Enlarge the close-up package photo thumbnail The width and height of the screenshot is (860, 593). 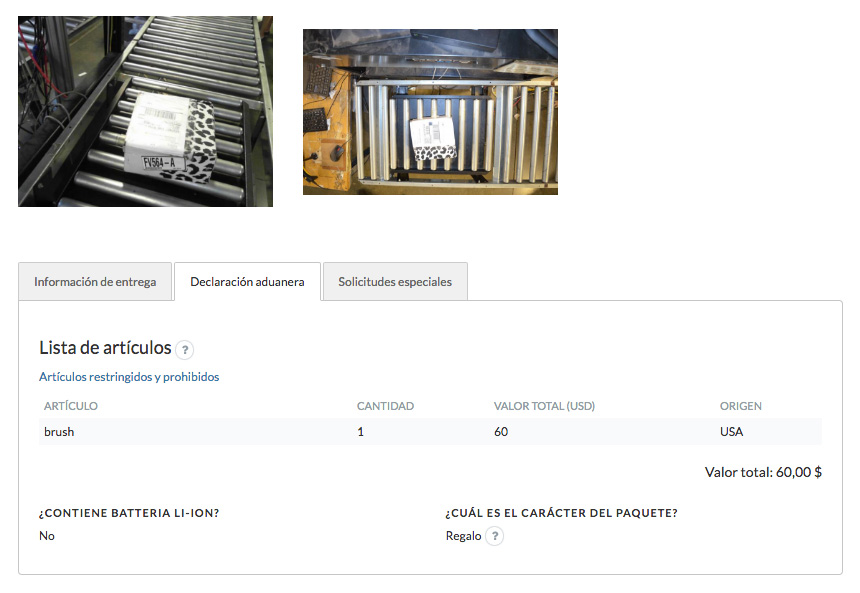pyautogui.click(x=145, y=111)
